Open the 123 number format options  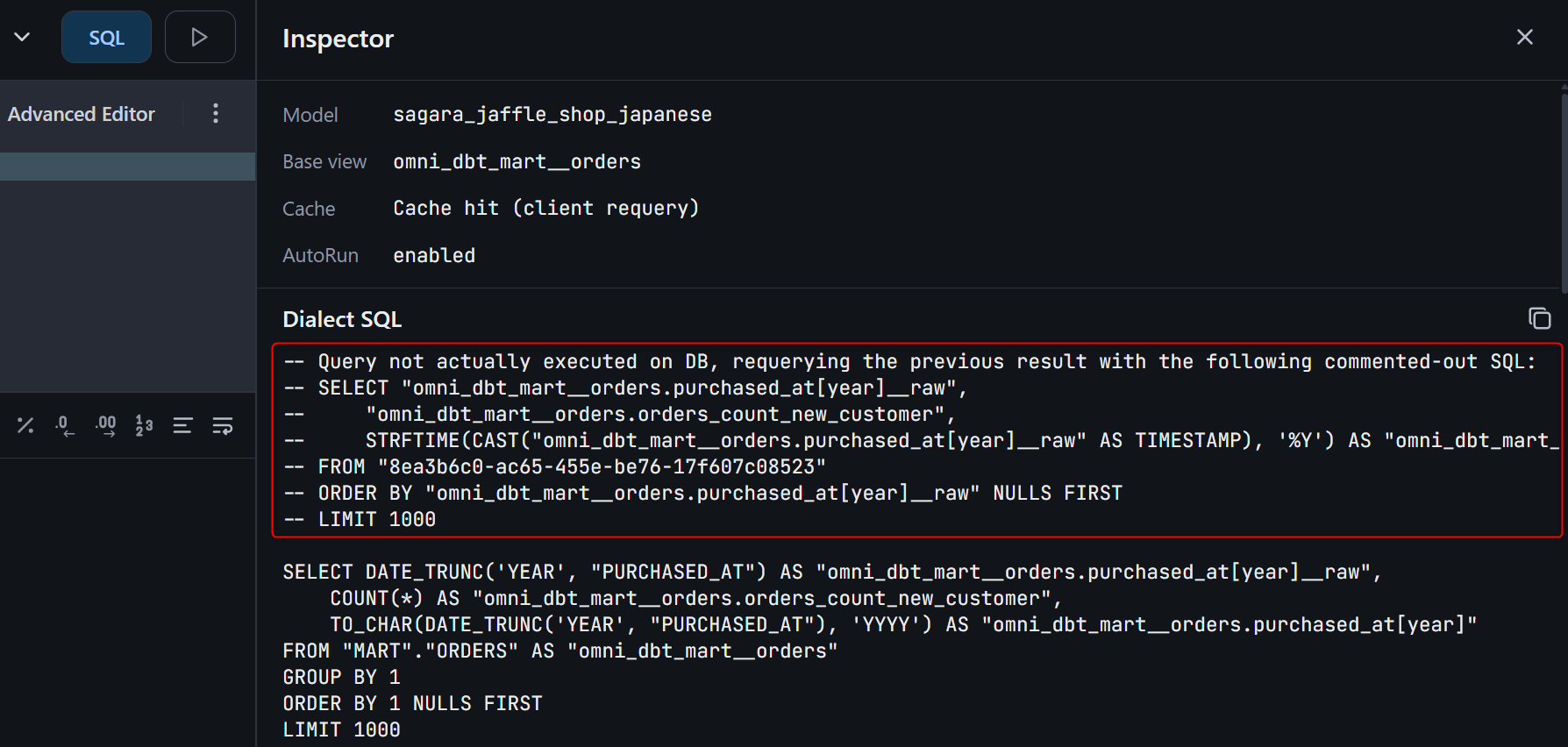[x=145, y=426]
